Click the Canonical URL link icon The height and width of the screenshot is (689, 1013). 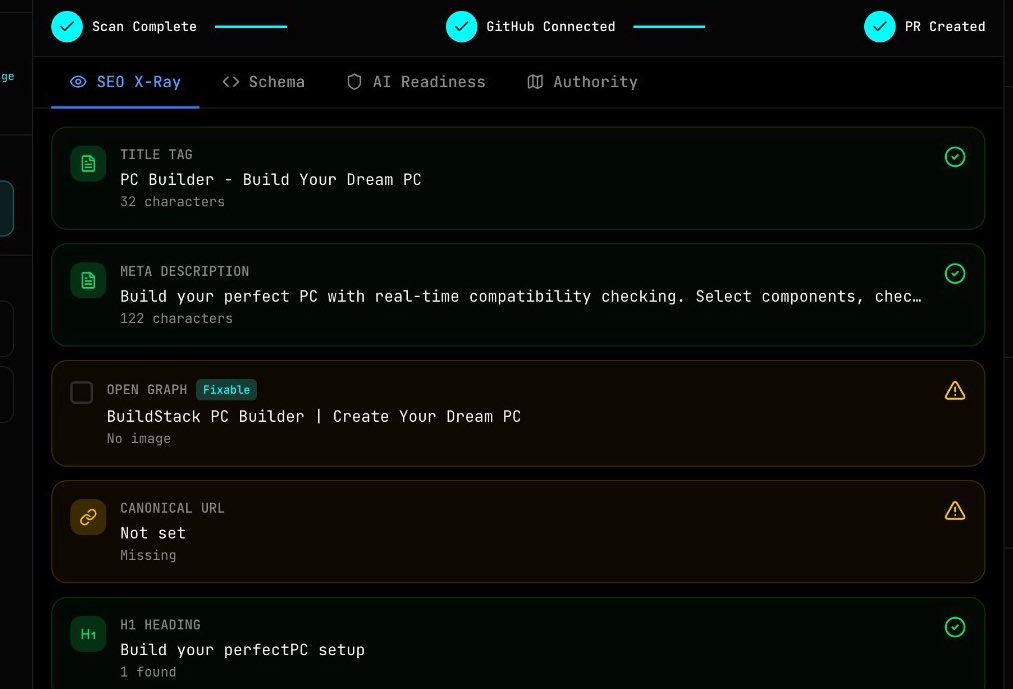(x=89, y=517)
